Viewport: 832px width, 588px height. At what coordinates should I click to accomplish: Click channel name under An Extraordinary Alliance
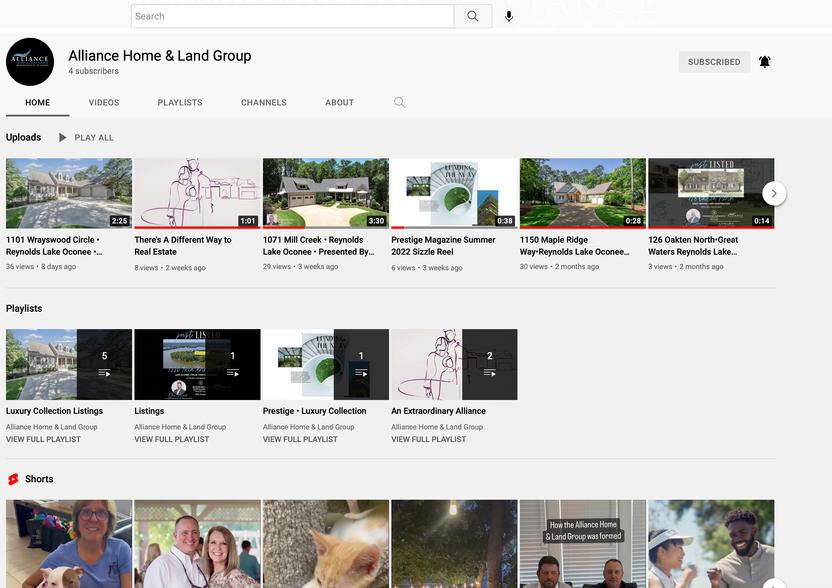437,427
